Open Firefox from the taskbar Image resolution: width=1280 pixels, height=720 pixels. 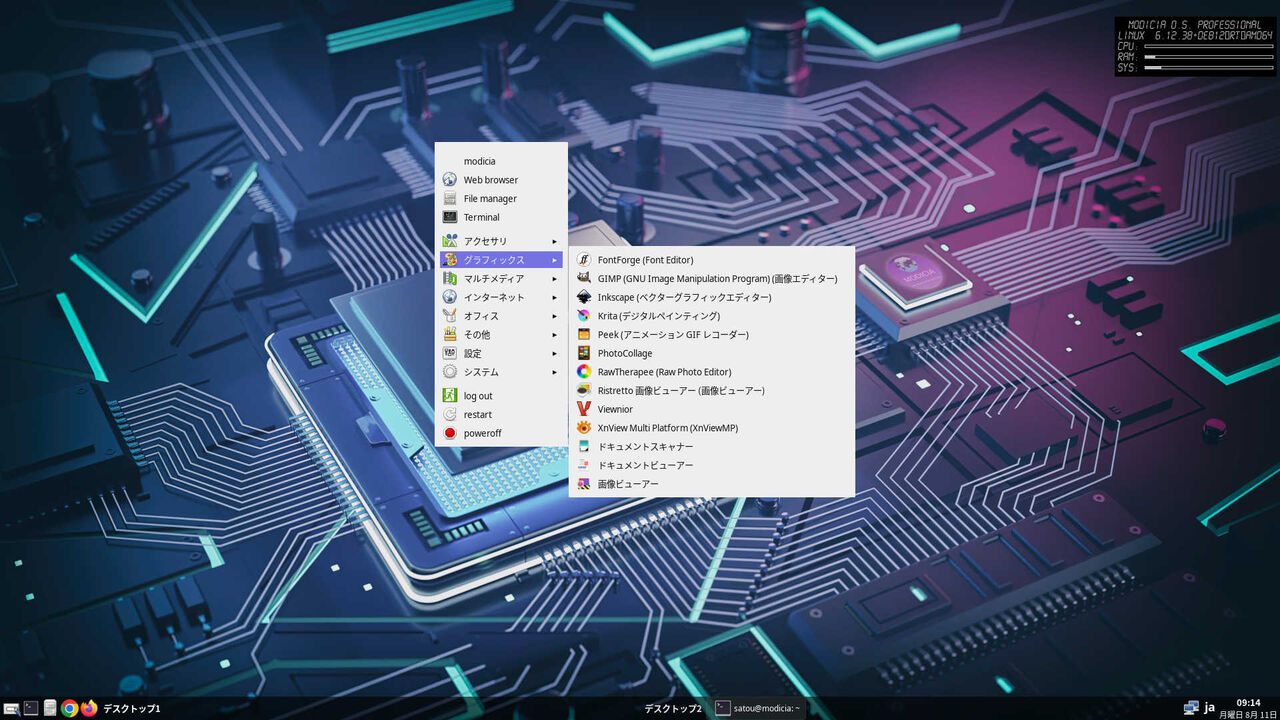[89, 708]
